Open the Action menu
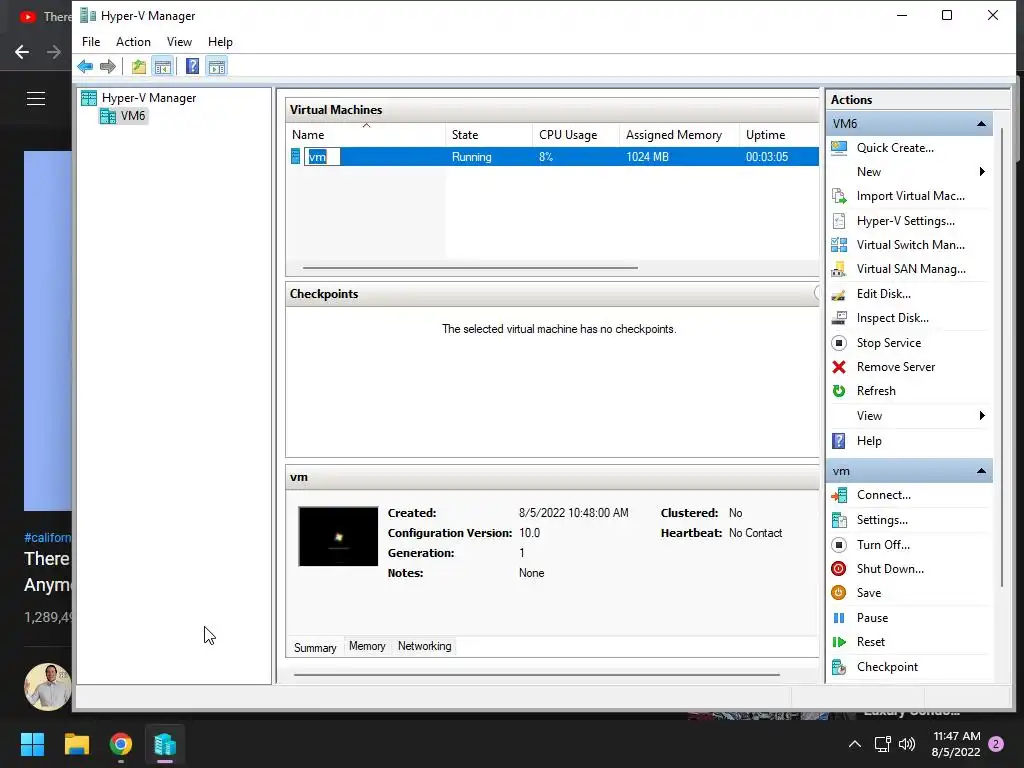The height and width of the screenshot is (768, 1024). click(133, 42)
